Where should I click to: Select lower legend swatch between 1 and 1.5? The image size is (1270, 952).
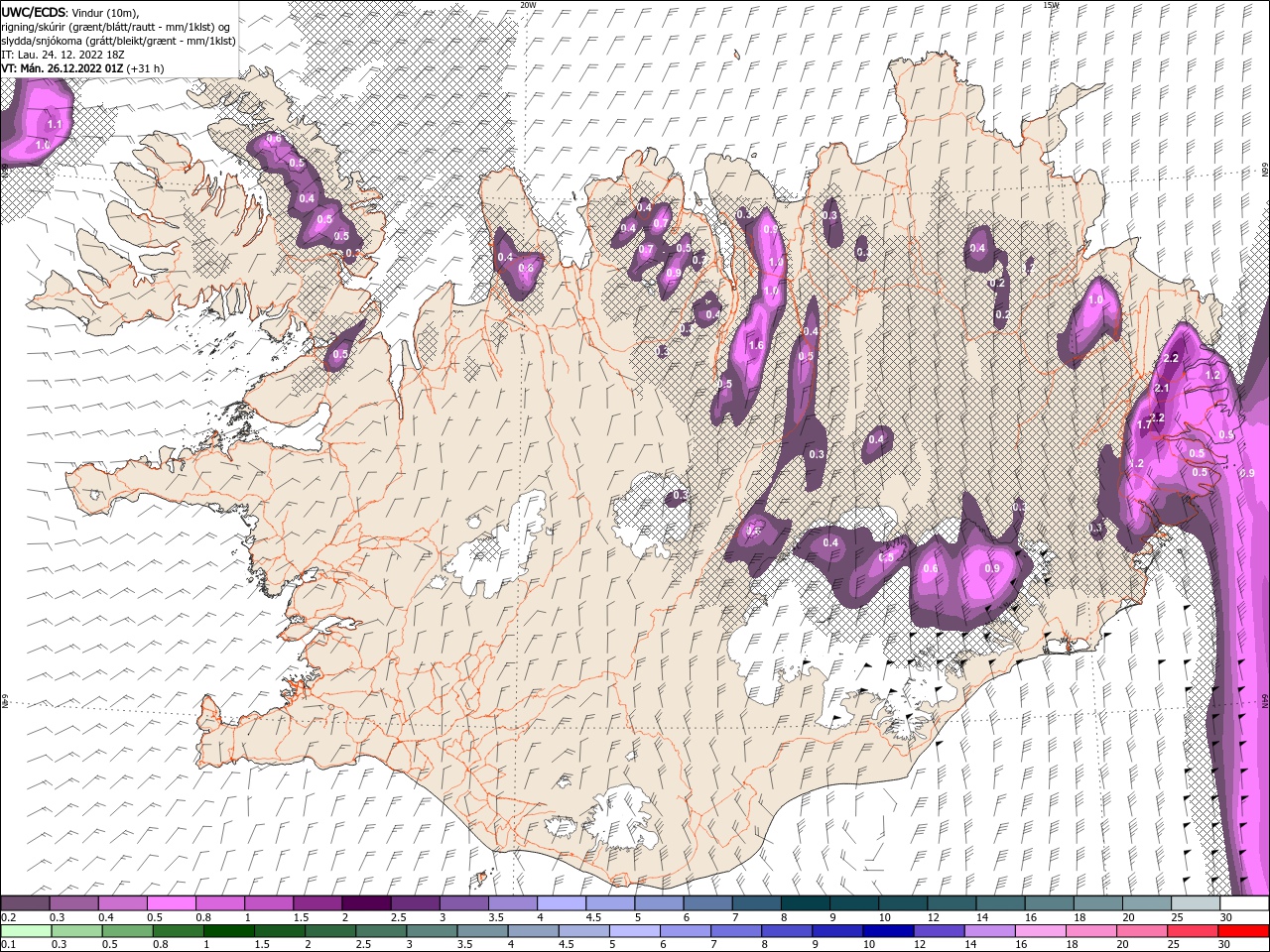(228, 931)
